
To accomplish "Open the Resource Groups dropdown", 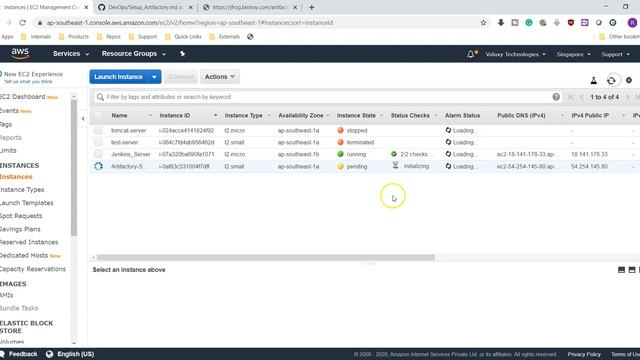I will click(x=134, y=53).
